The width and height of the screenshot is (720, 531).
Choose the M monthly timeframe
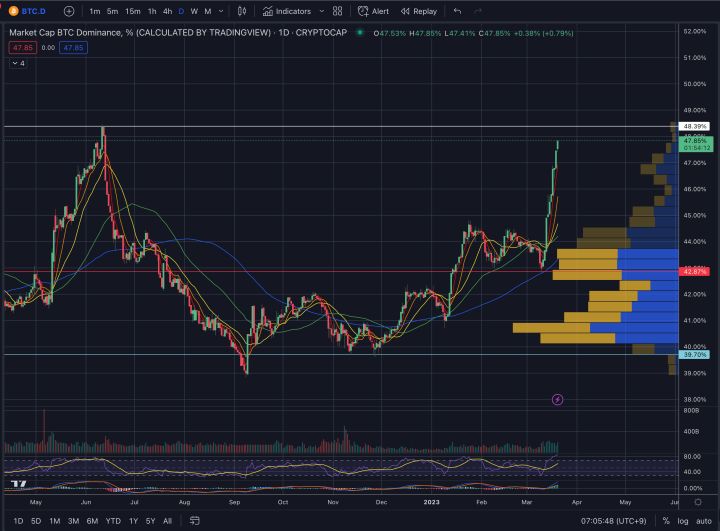coord(208,11)
